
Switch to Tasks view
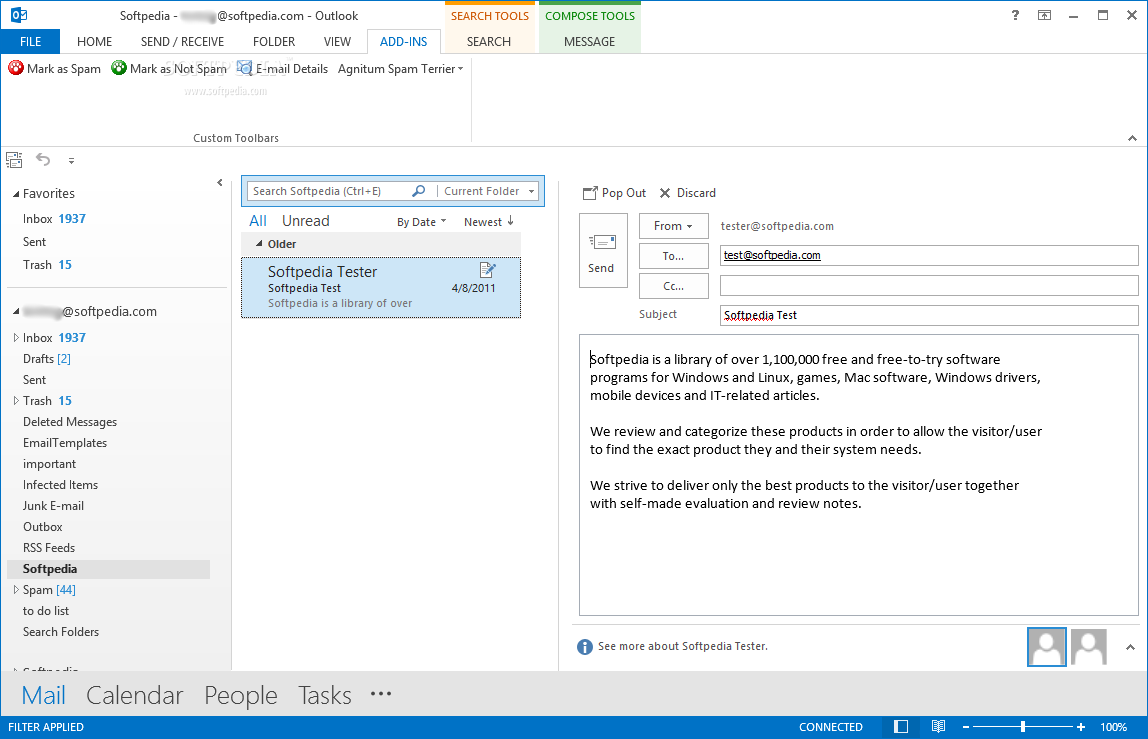324,695
